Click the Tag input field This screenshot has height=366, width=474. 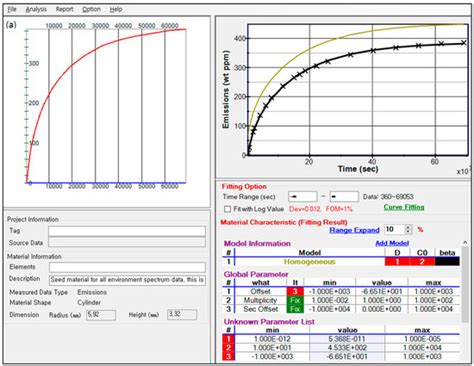pos(127,231)
